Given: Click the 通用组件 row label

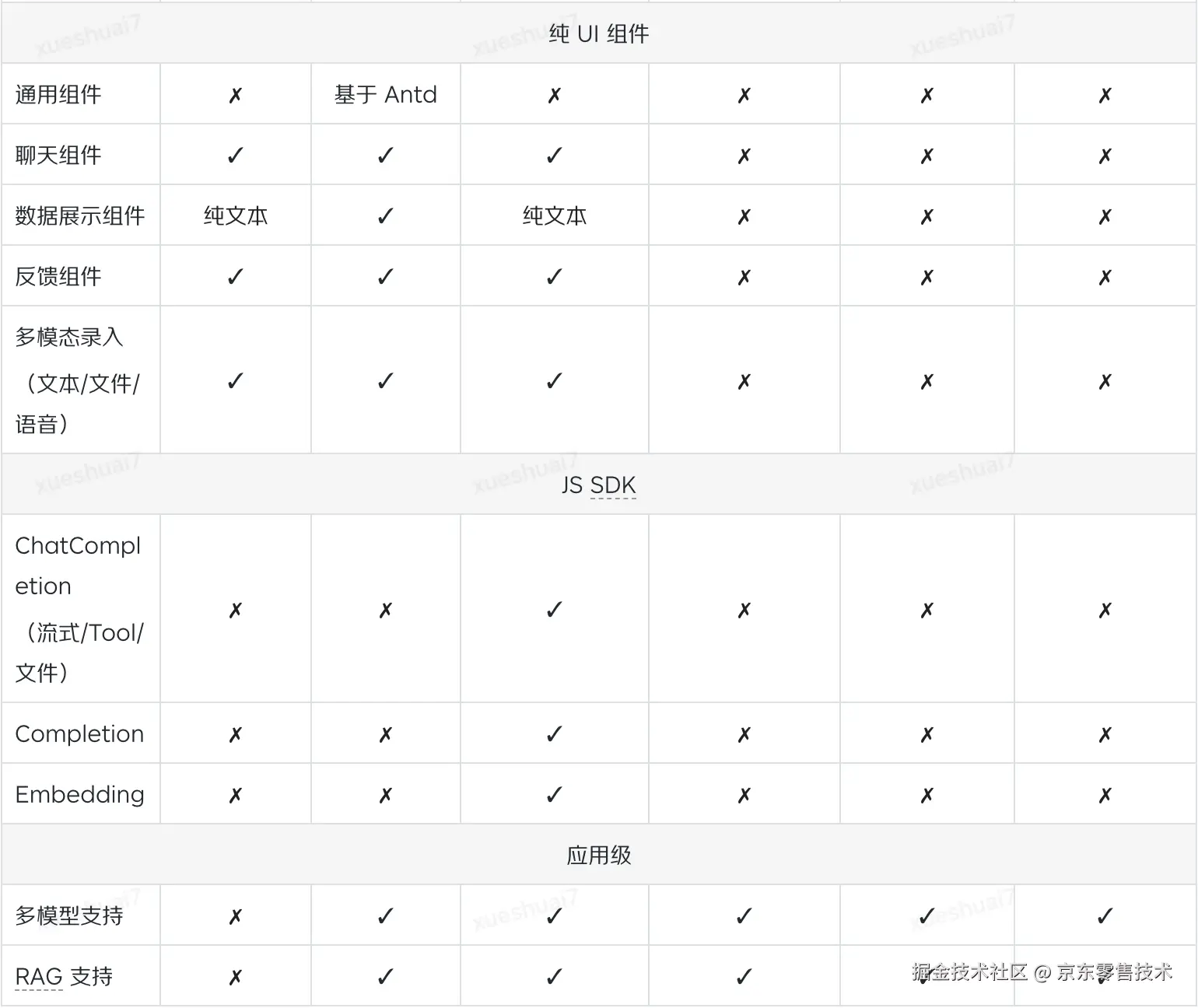Looking at the screenshot, I should 58,95.
